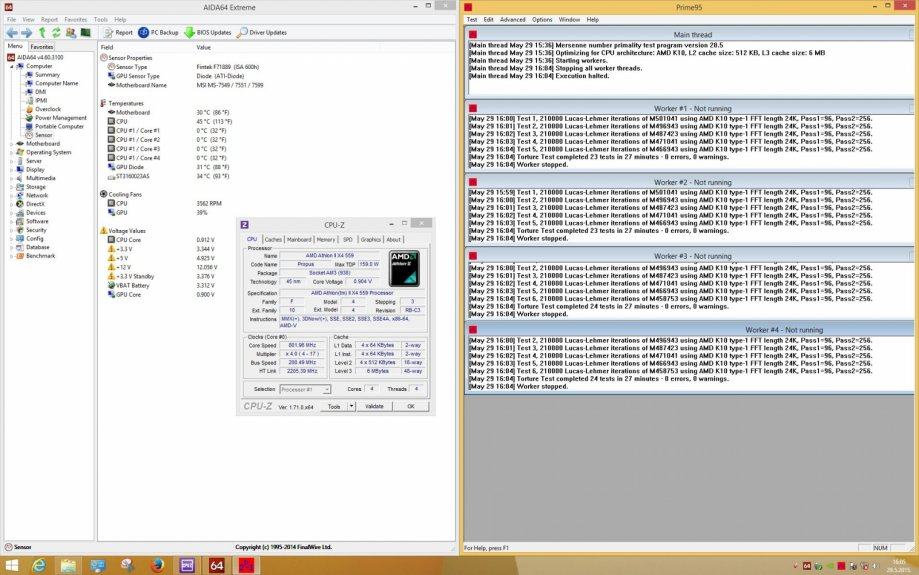Screen dimensions: 919x575
Task: Switch to Mainboard tab in CPU-Z
Action: [x=299, y=239]
